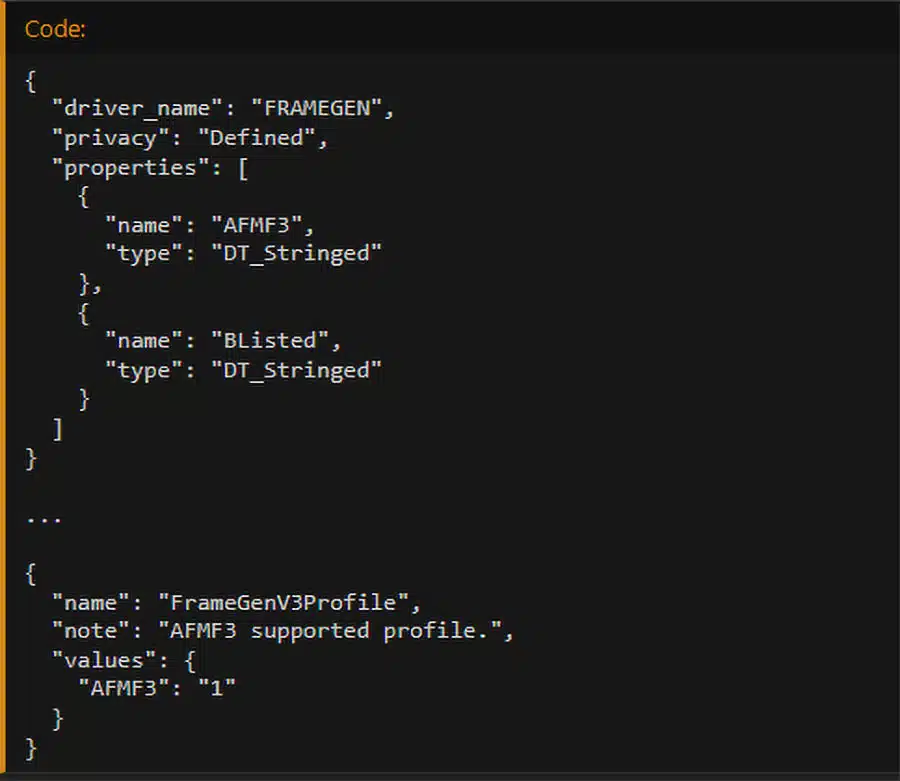This screenshot has width=900, height=781.
Task: Click the orange "Code:" header label
Action: tap(55, 29)
